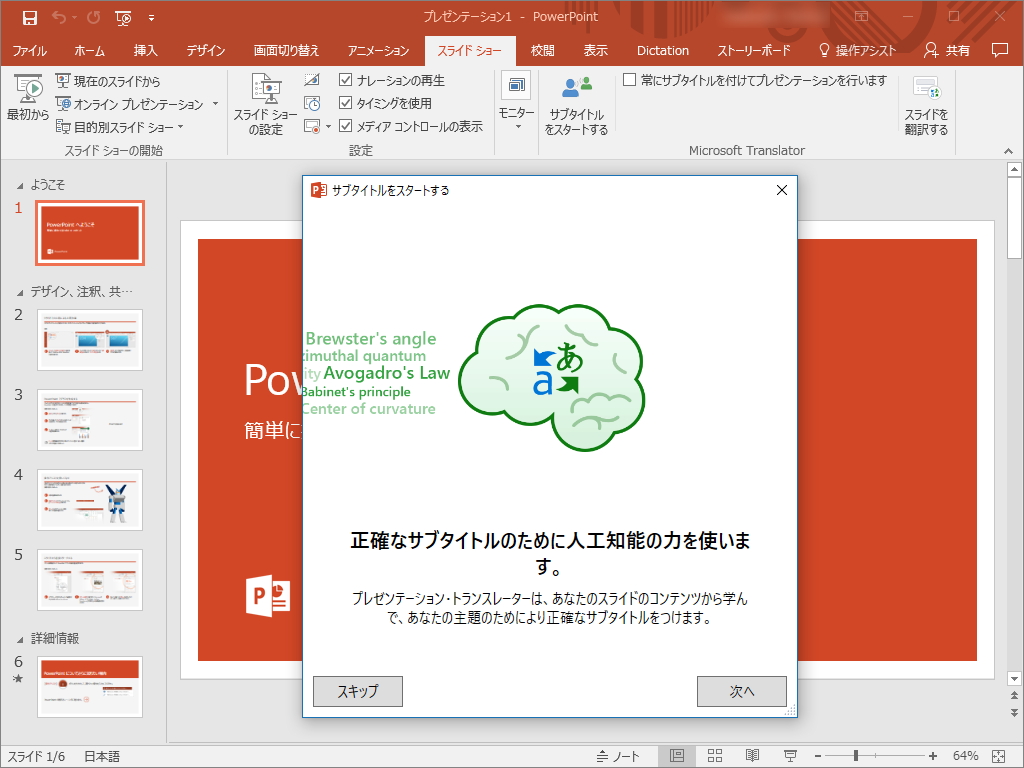Enable 常にサブタイトルを付けてプレゼンテーションを行います checkbox

tap(629, 80)
